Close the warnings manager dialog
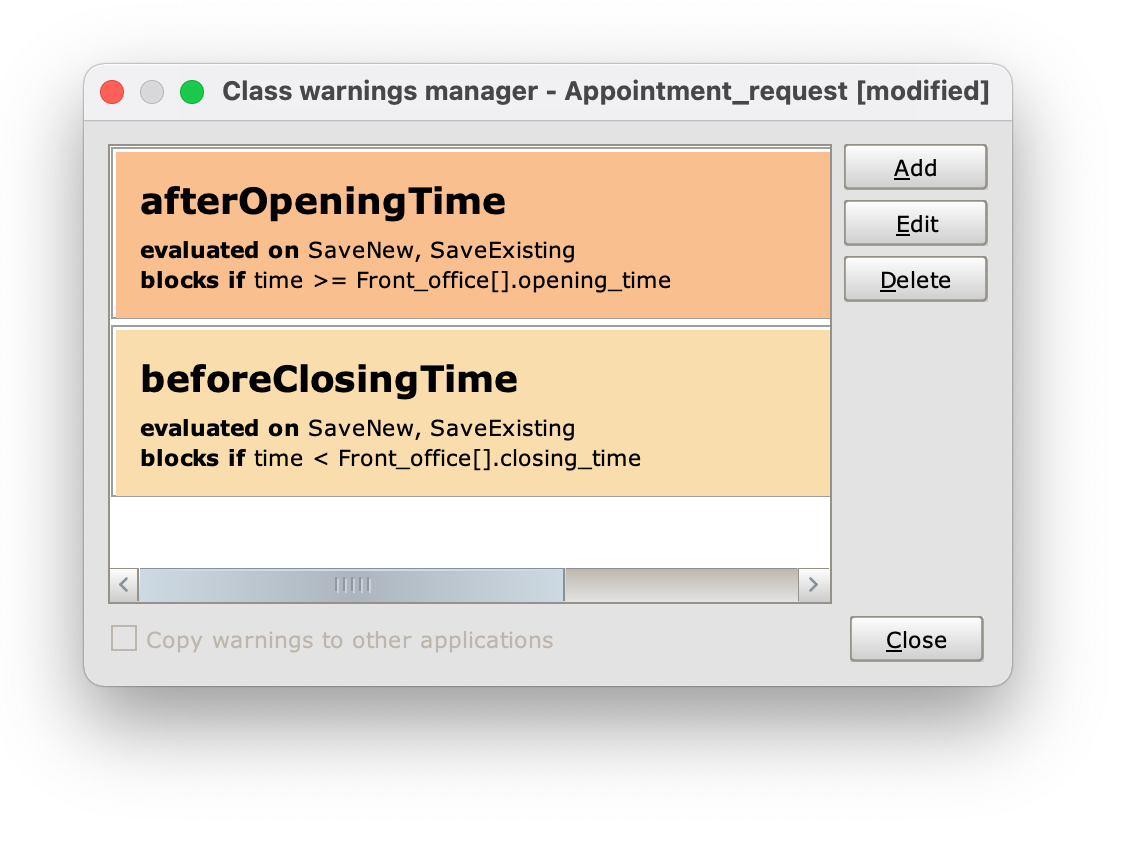 point(916,639)
